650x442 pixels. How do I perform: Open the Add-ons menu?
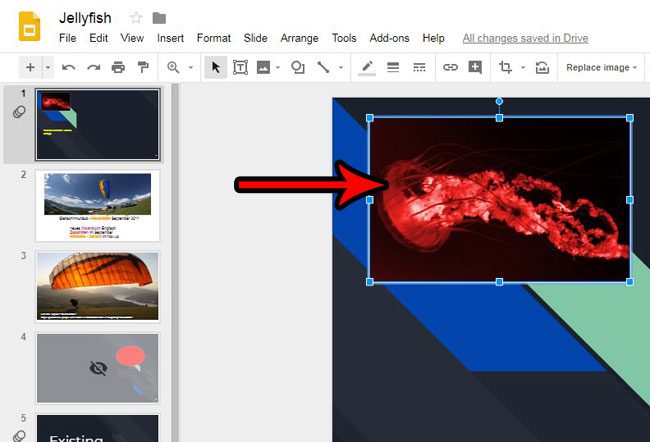[x=389, y=38]
